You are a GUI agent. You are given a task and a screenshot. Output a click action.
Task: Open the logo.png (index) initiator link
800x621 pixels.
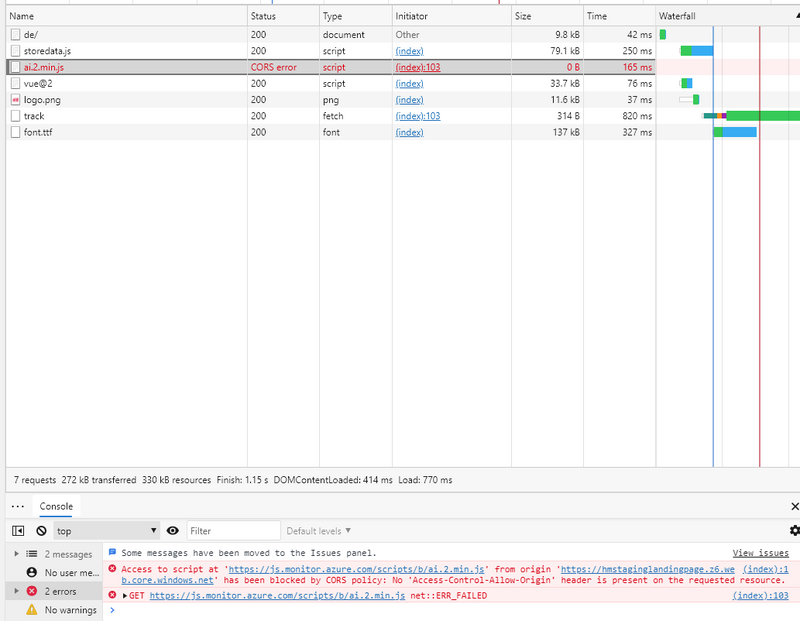[x=409, y=100]
